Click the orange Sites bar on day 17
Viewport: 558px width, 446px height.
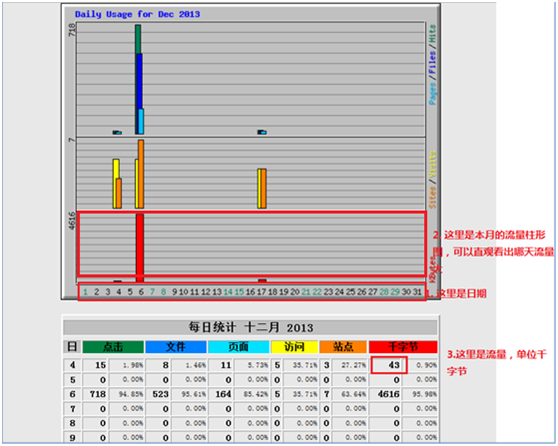click(x=264, y=189)
